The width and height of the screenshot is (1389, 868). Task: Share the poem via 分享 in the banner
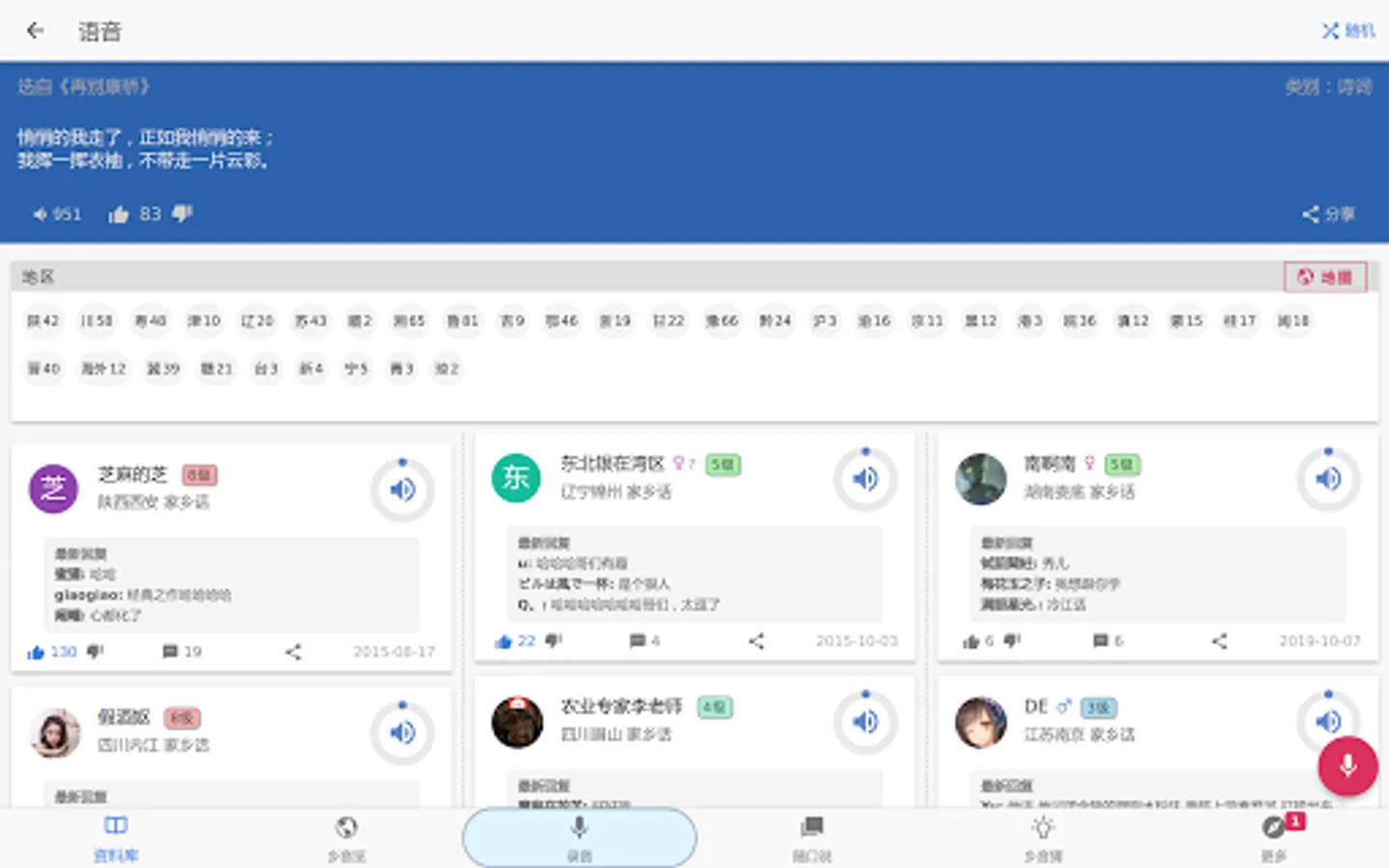click(1328, 214)
